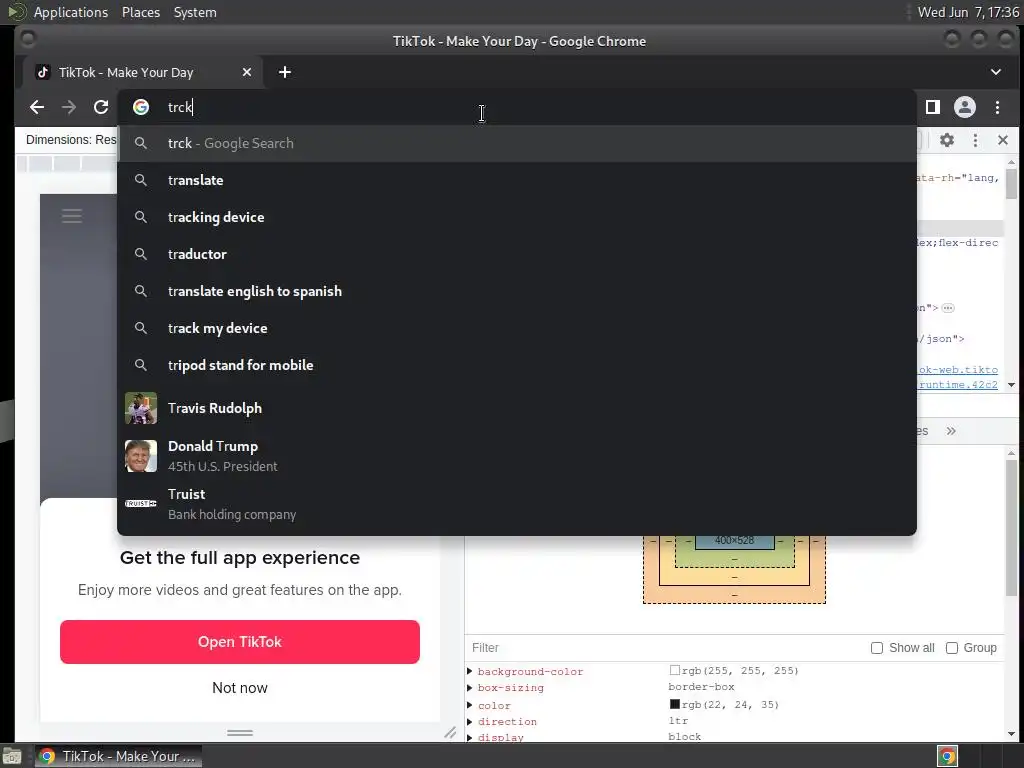This screenshot has height=768, width=1024.
Task: Toggle the Chrome side panel icon
Action: 933,107
